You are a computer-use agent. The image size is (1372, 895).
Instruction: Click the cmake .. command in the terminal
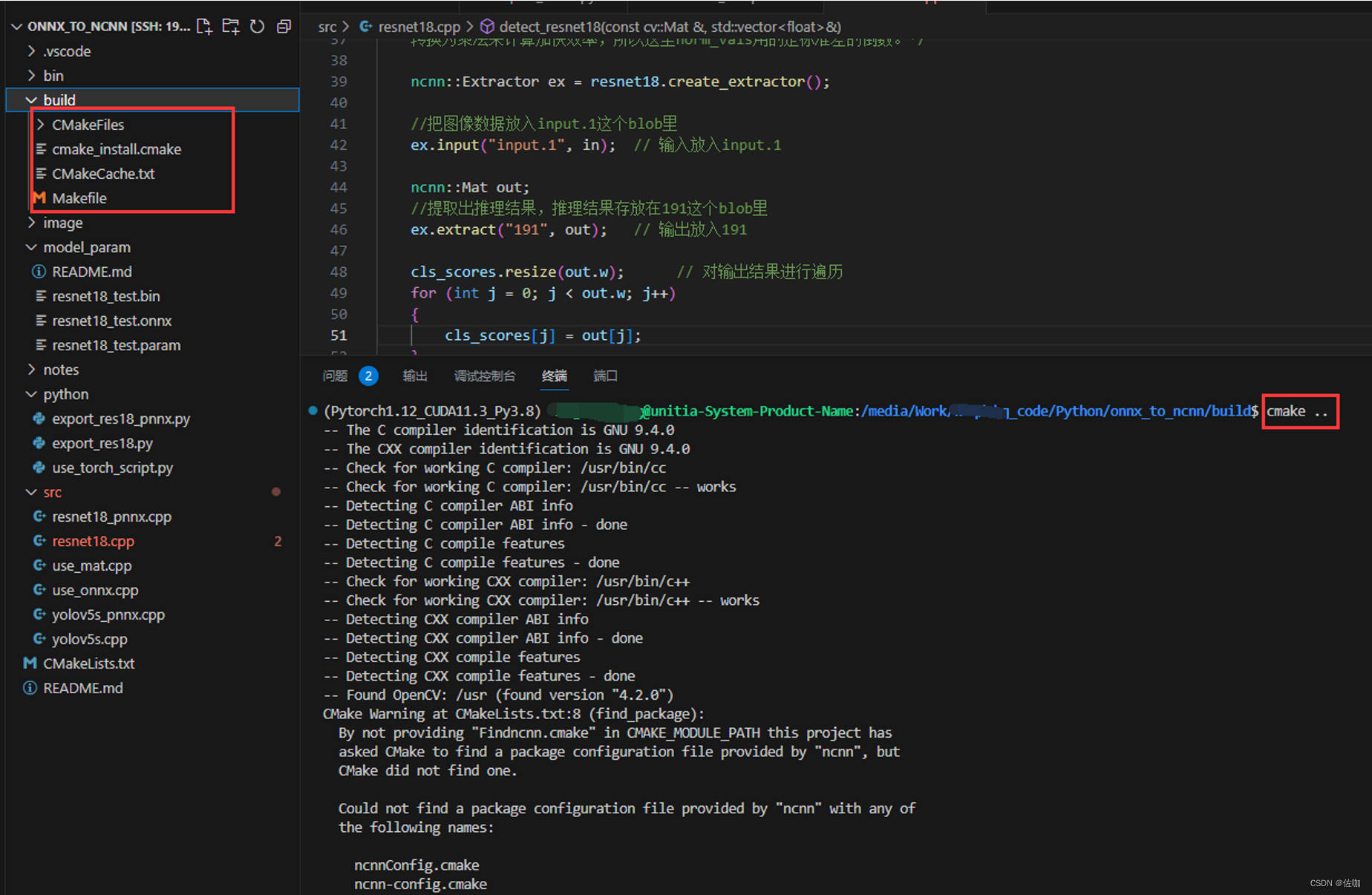tap(1297, 411)
